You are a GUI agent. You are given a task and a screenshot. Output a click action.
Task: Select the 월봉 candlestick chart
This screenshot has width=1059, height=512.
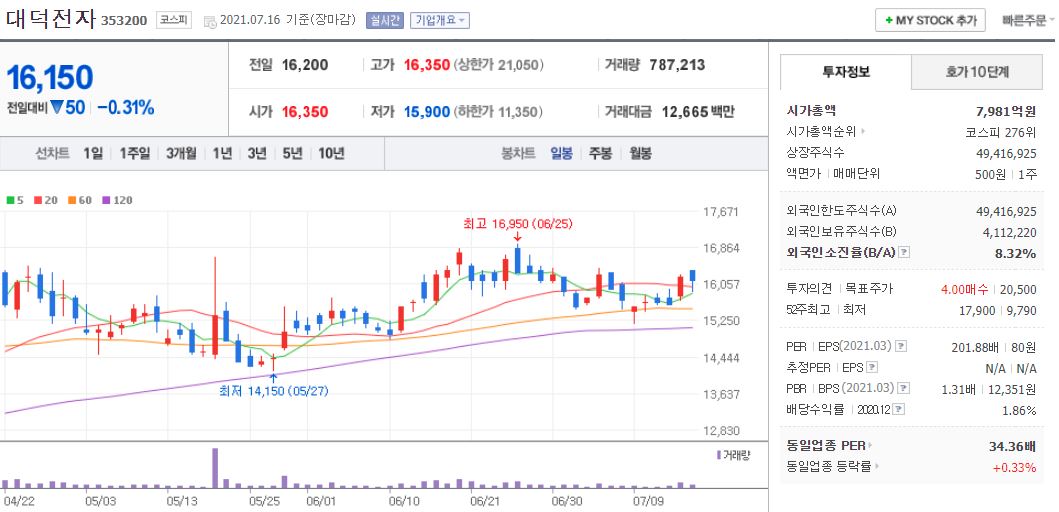coord(640,153)
